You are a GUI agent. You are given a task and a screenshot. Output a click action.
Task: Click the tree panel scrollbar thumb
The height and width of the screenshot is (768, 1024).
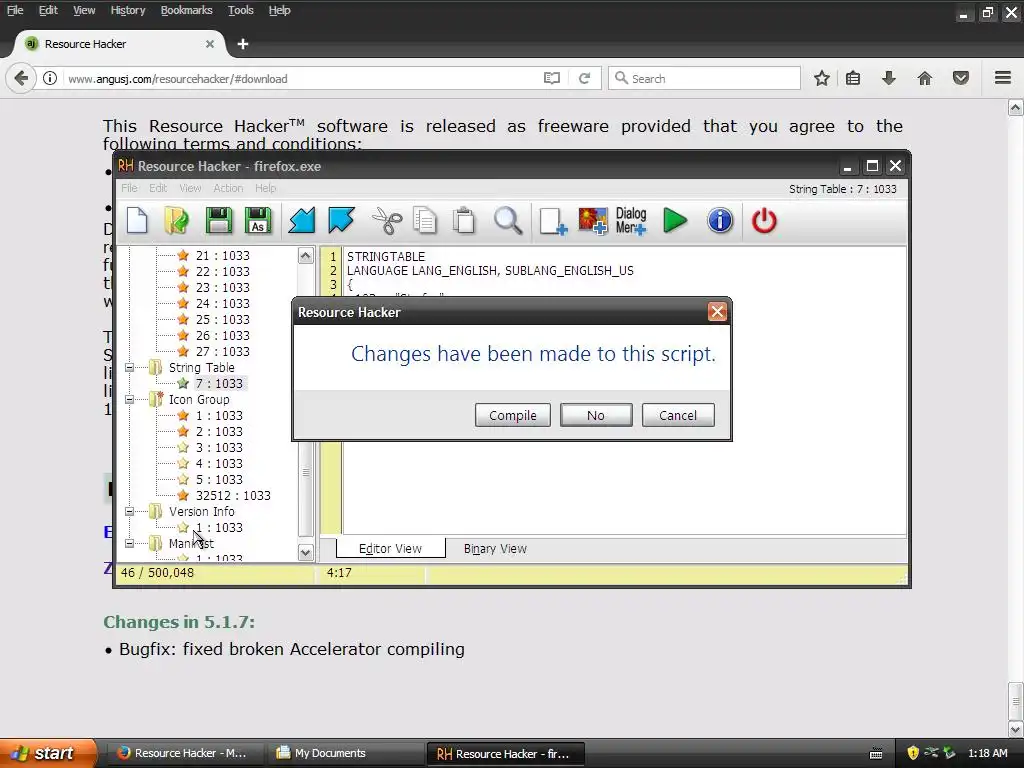coord(306,472)
